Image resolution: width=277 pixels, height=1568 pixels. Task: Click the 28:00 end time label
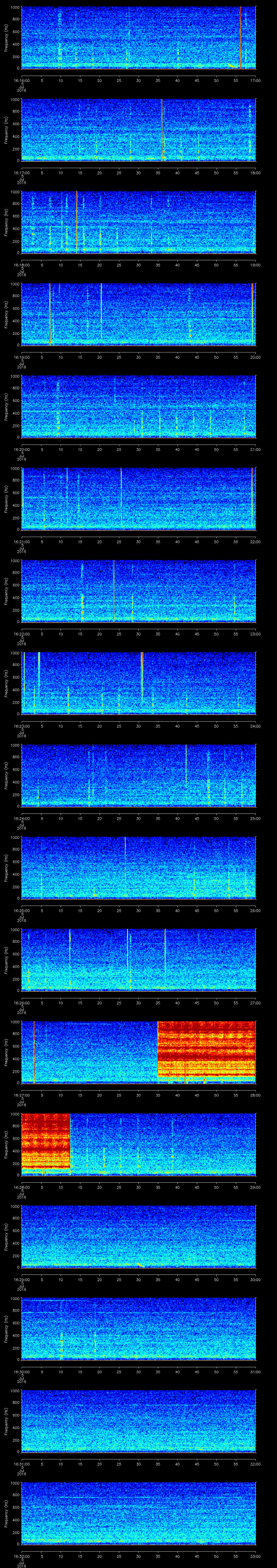pyautogui.click(x=255, y=1095)
